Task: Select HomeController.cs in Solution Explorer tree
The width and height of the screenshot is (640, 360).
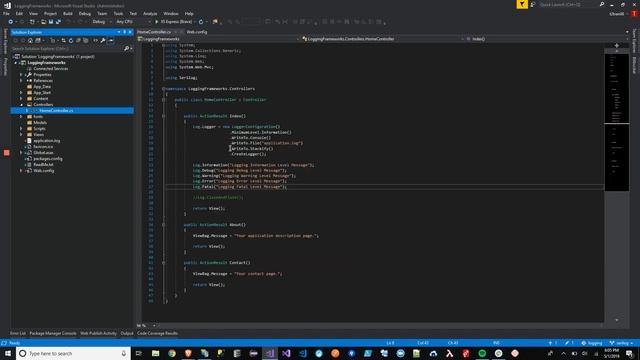Action: point(56,111)
